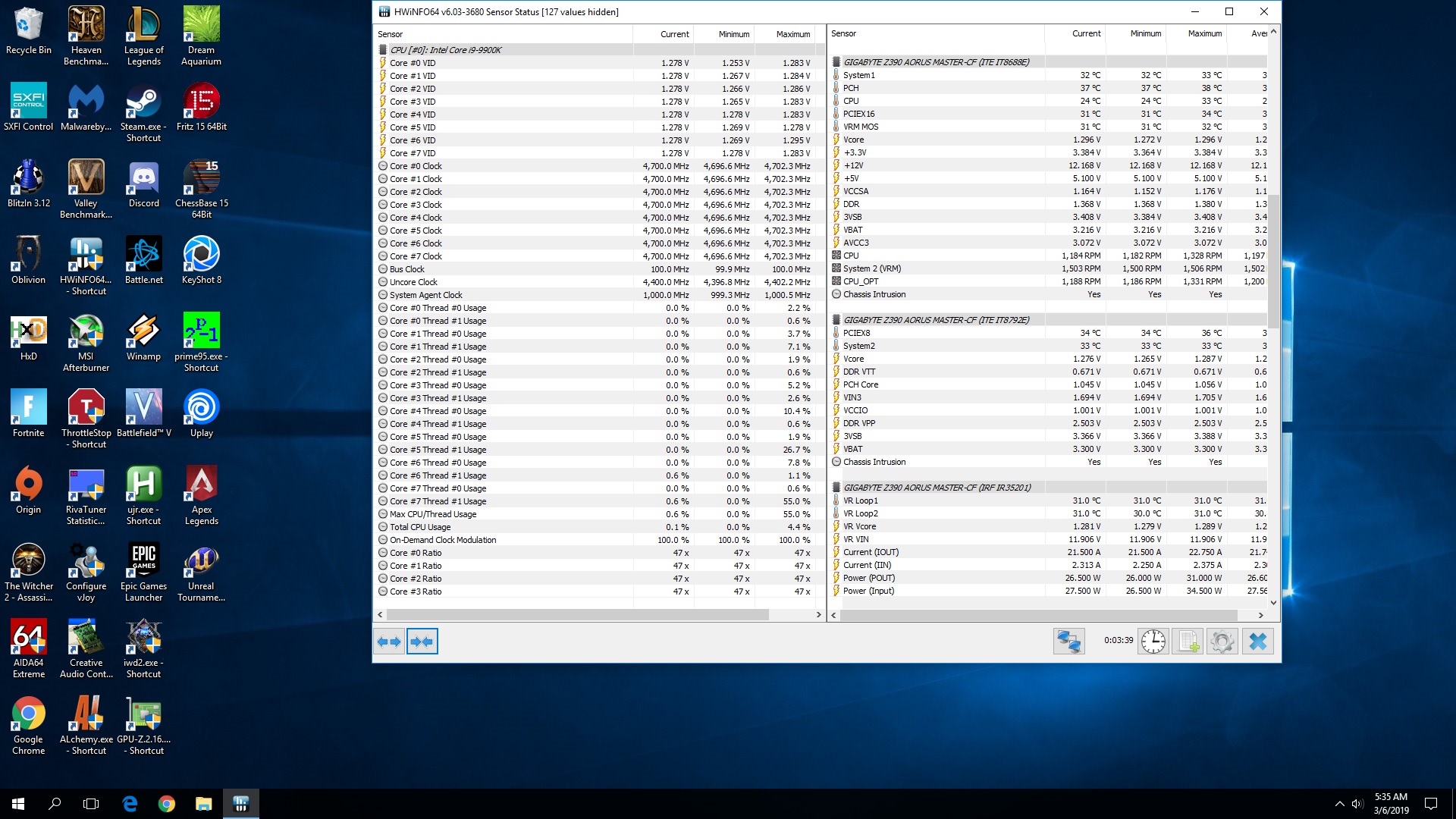The image size is (1456, 819).
Task: Open Origin desktop icon
Action: coord(29,491)
